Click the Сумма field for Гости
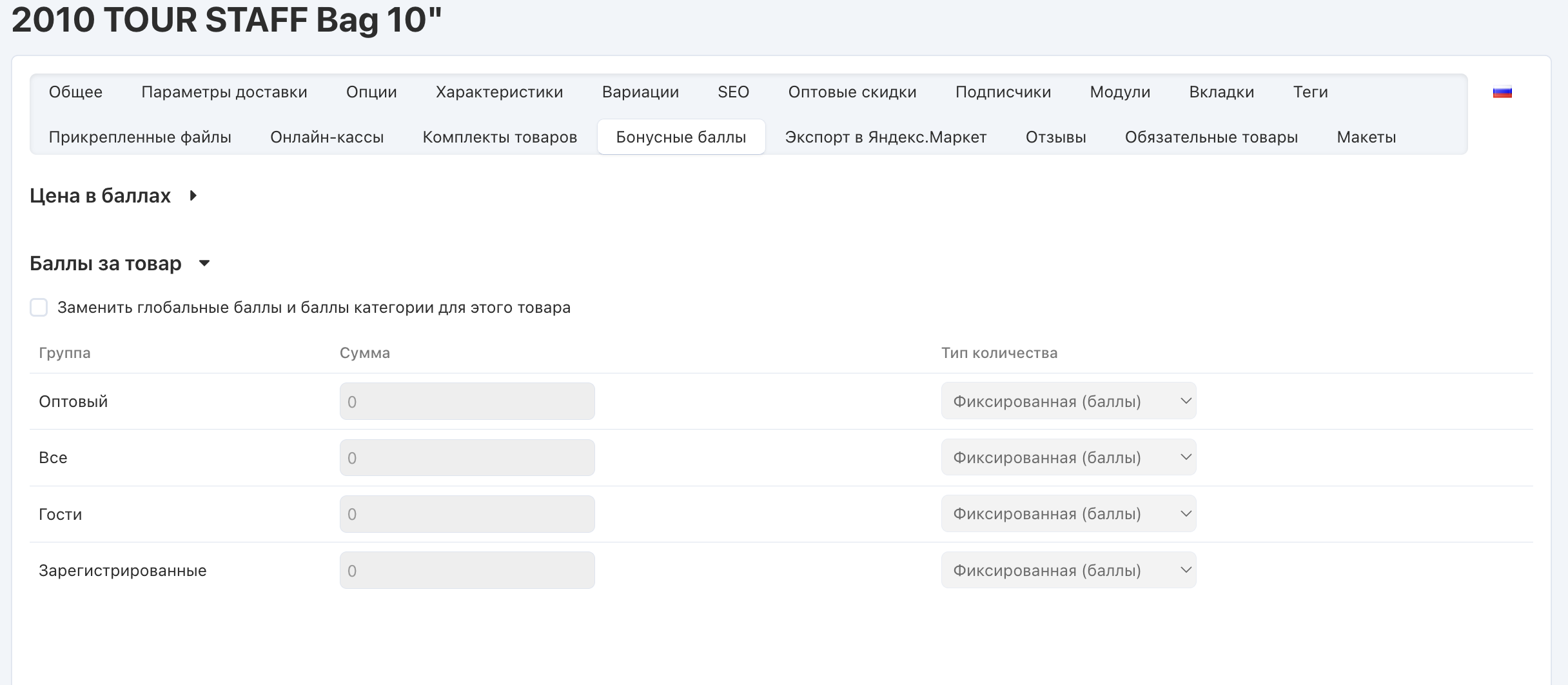This screenshot has height=685, width=1568. pyautogui.click(x=467, y=514)
